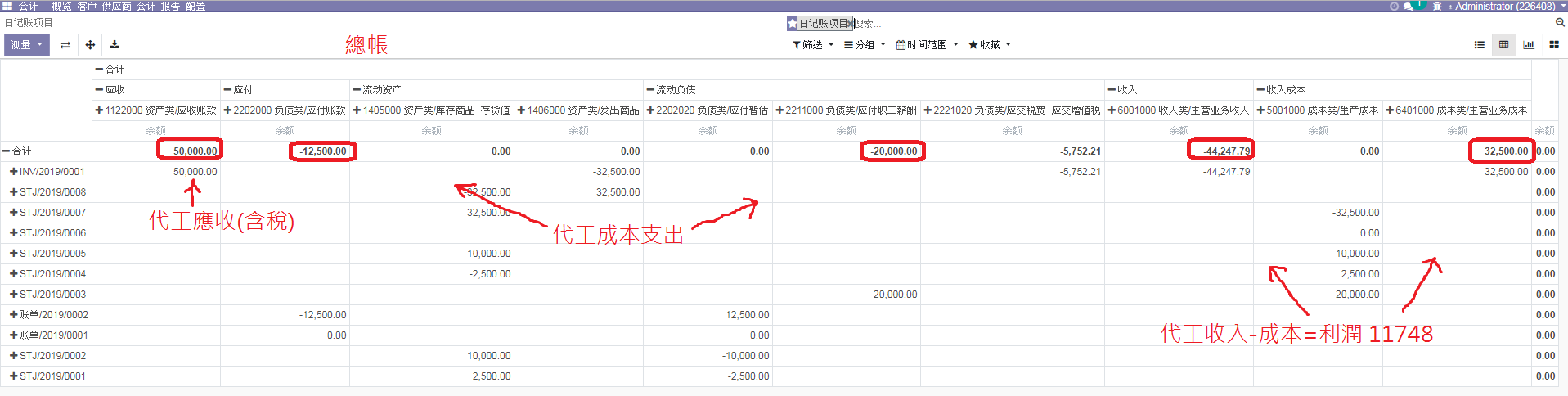Expand the 1122000 资产类/应收账款 column
Image resolution: width=1568 pixels, height=396 pixels.
(x=155, y=110)
